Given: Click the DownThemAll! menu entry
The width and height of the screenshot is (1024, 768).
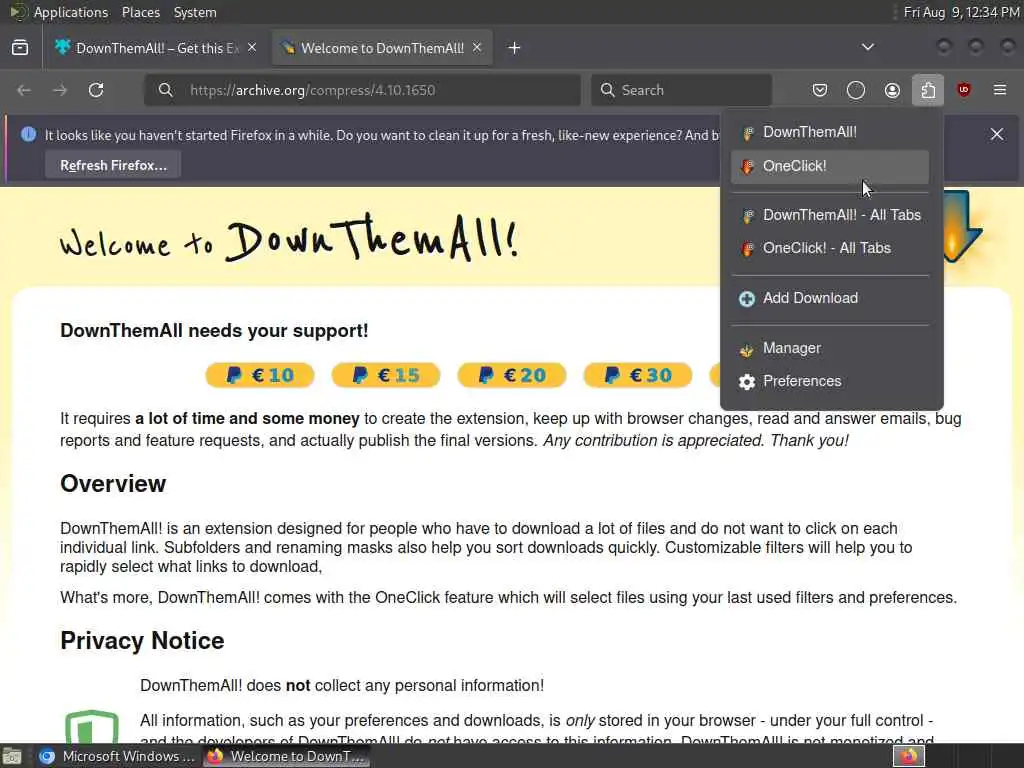Looking at the screenshot, I should 829,133.
